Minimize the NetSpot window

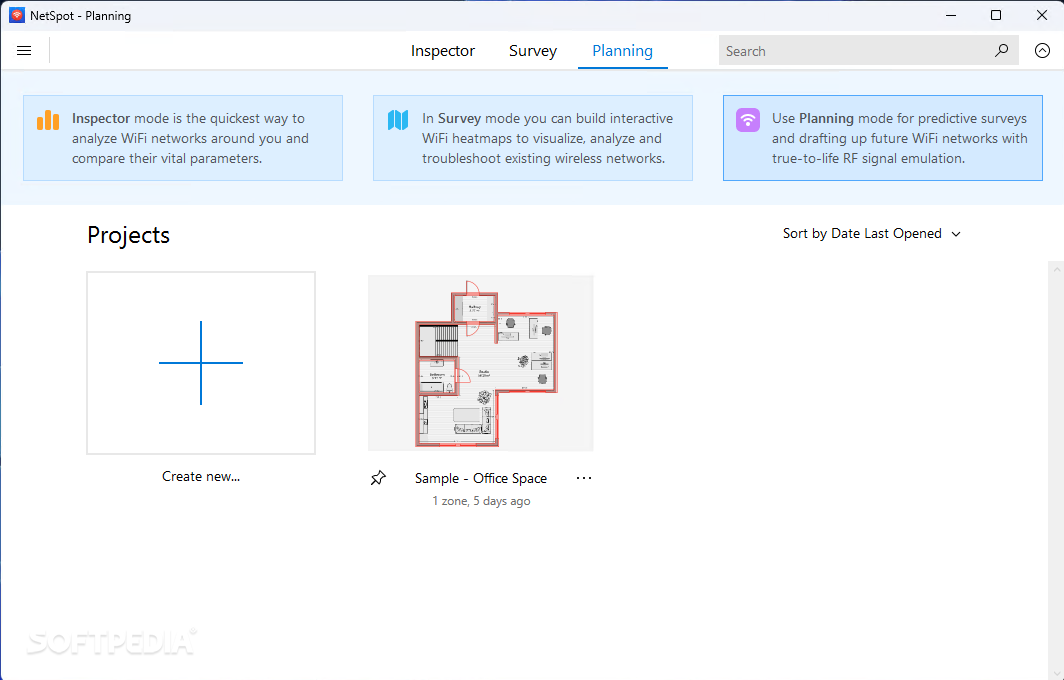click(x=951, y=15)
